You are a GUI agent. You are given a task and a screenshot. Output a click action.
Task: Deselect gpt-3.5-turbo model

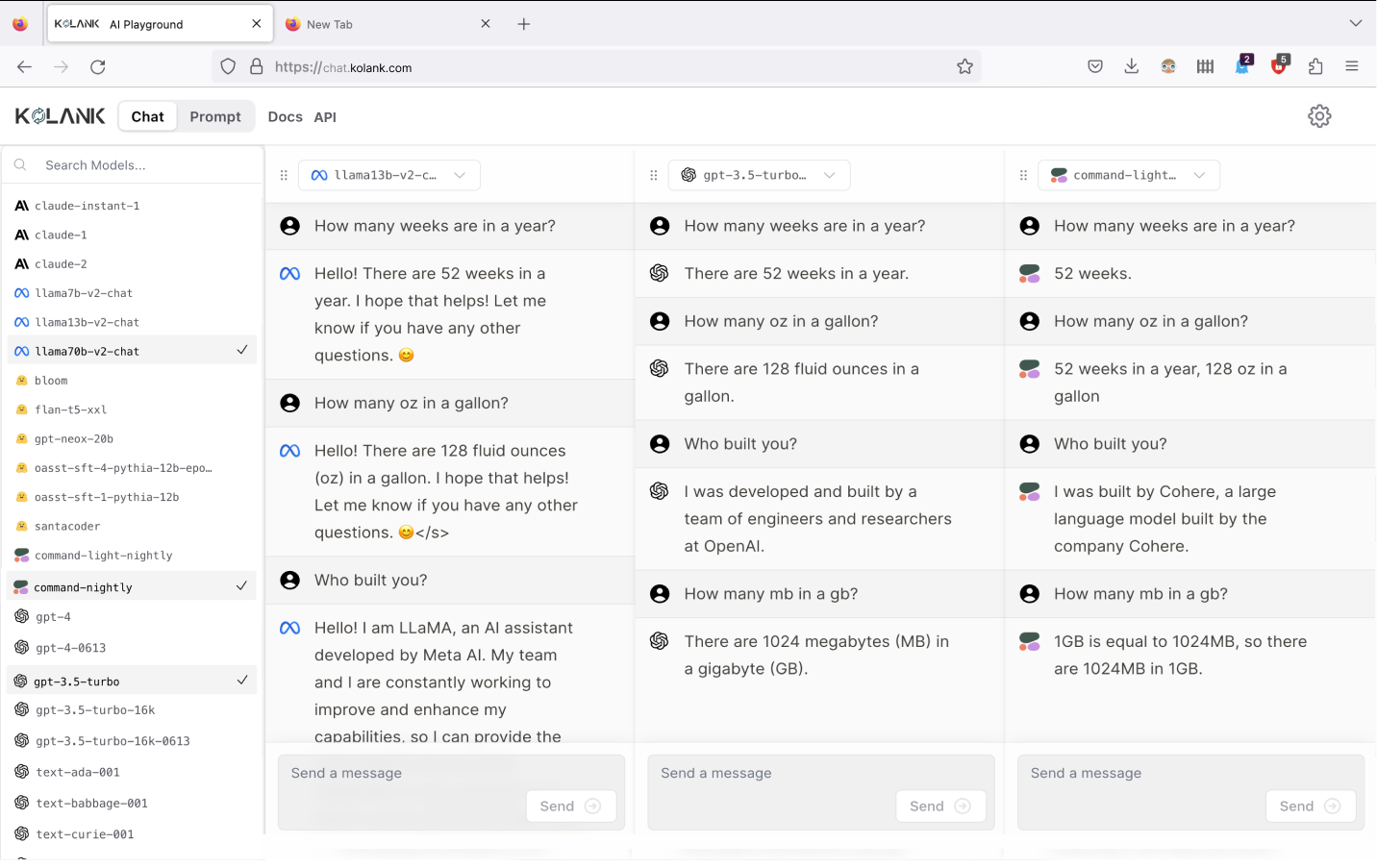click(132, 681)
